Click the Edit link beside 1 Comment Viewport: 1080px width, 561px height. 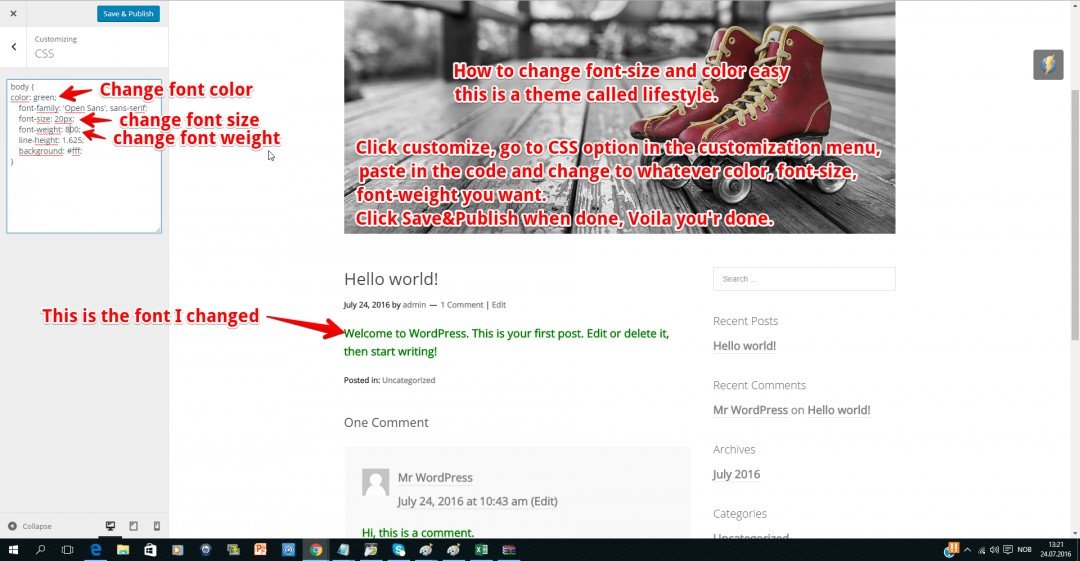pos(499,305)
